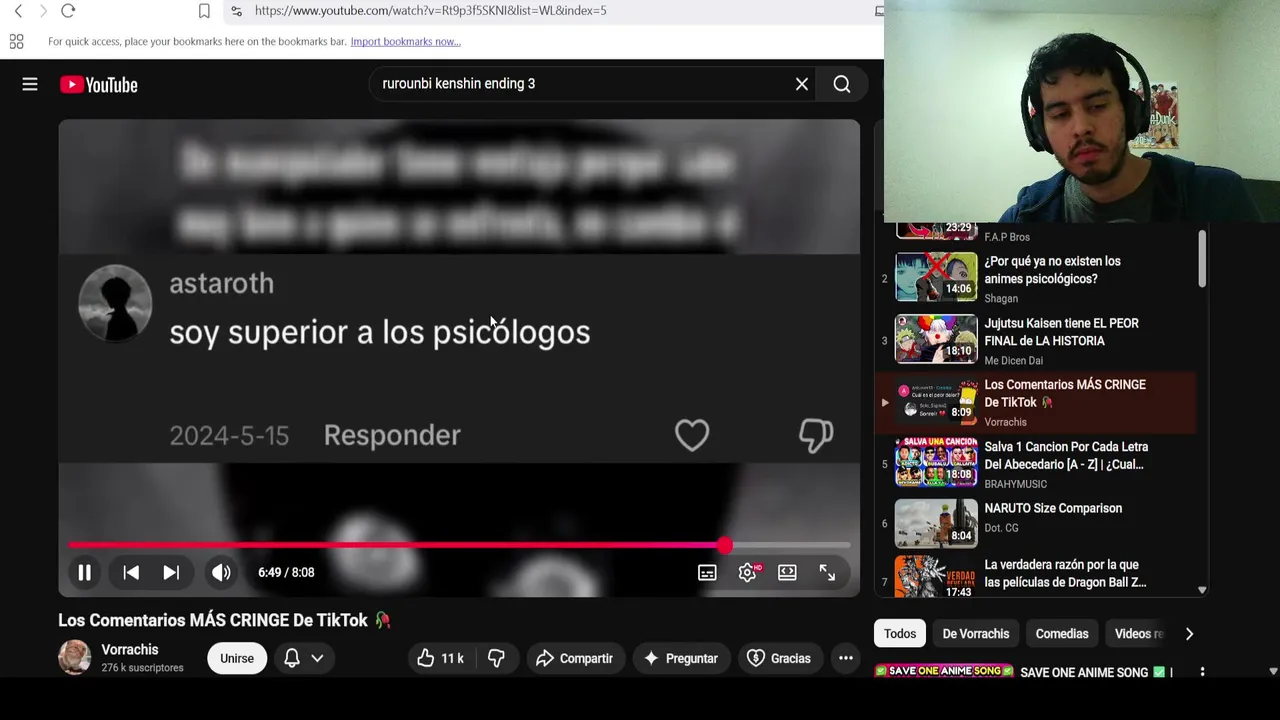The height and width of the screenshot is (720, 1280).
Task: Pause the video
Action: [85, 572]
